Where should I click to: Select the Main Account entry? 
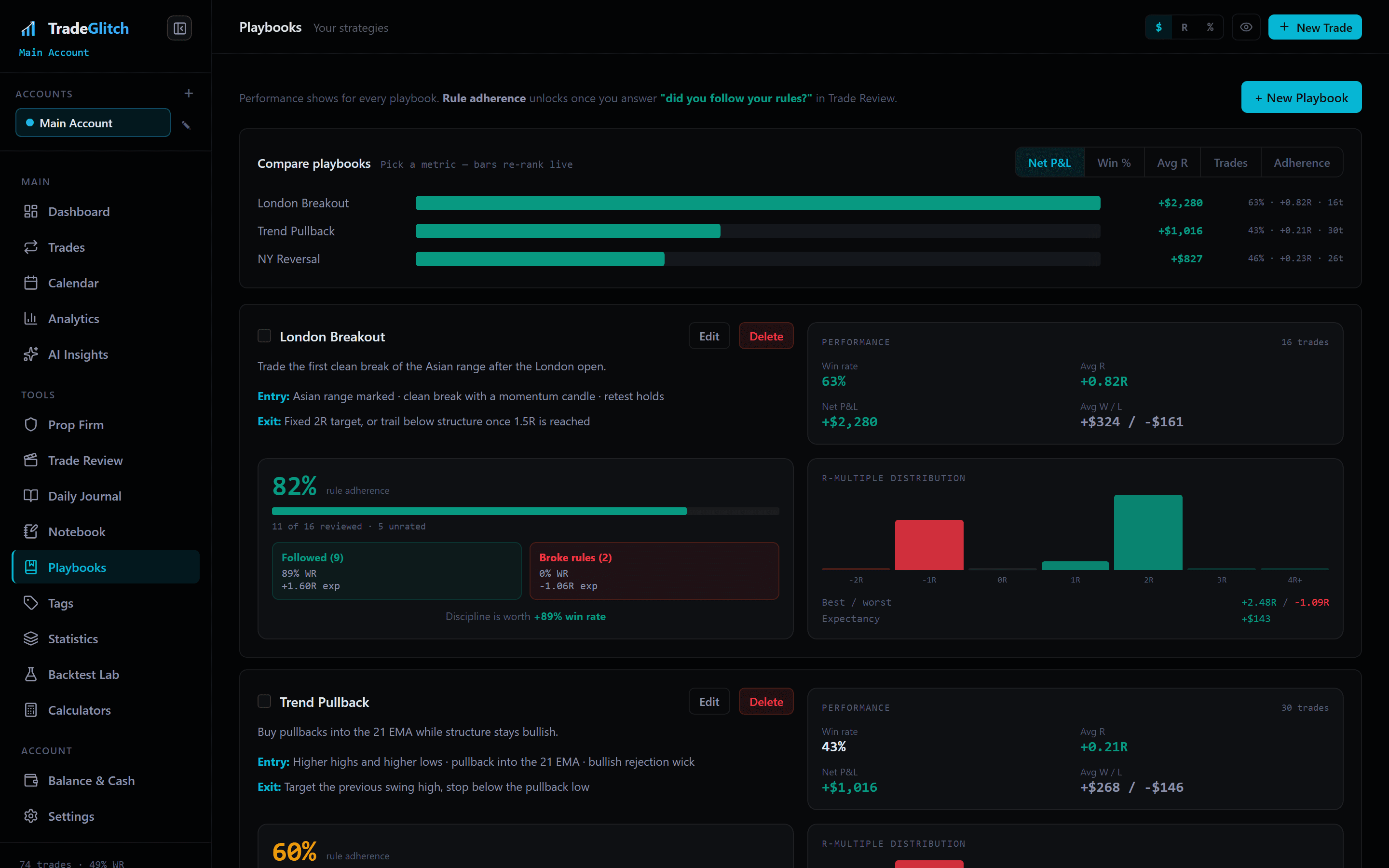point(93,122)
